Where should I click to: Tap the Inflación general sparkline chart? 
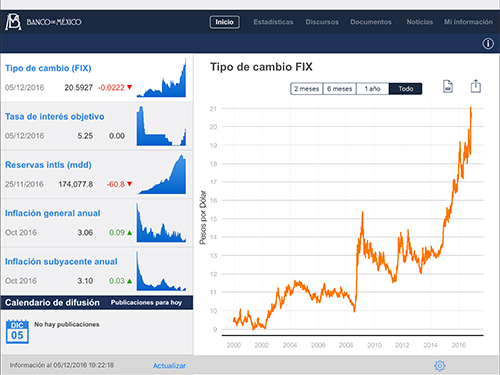(161, 223)
